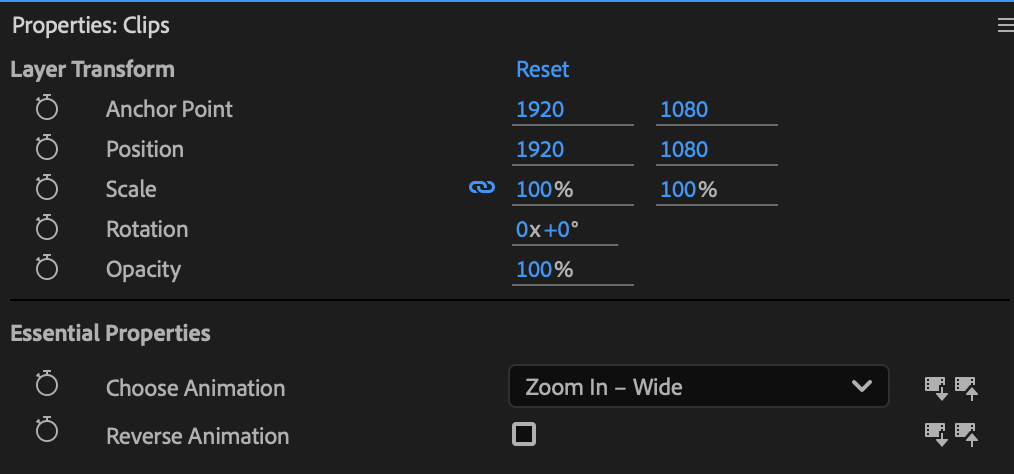
Task: Select the Position Y value 1080
Action: click(x=684, y=149)
